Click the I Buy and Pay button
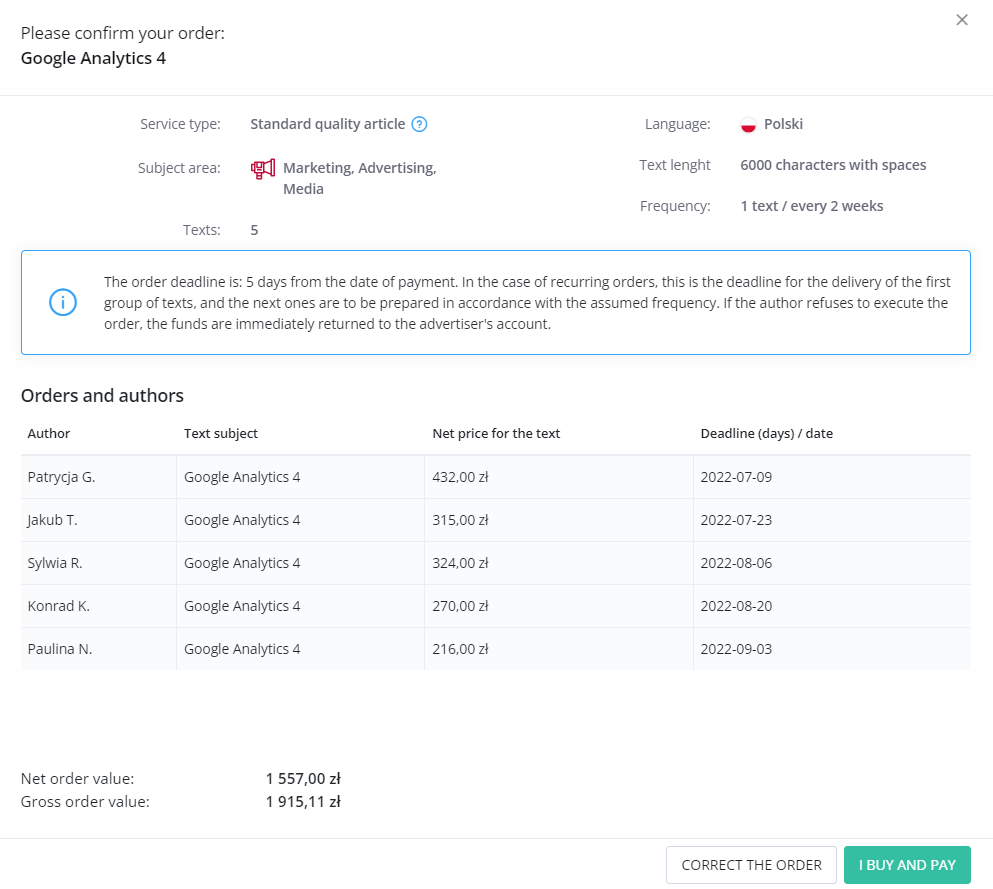This screenshot has height=889, width=993. coord(907,865)
